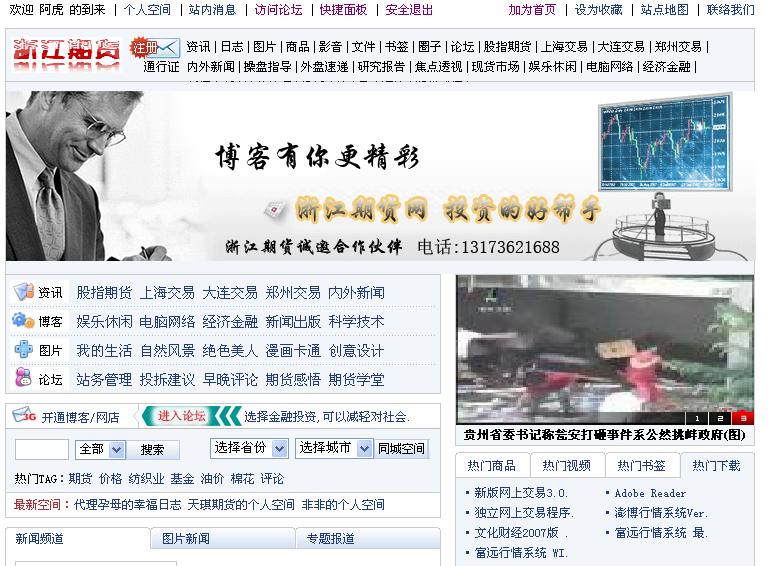Click the 个人空间 top link
The width and height of the screenshot is (769, 566).
pos(147,10)
